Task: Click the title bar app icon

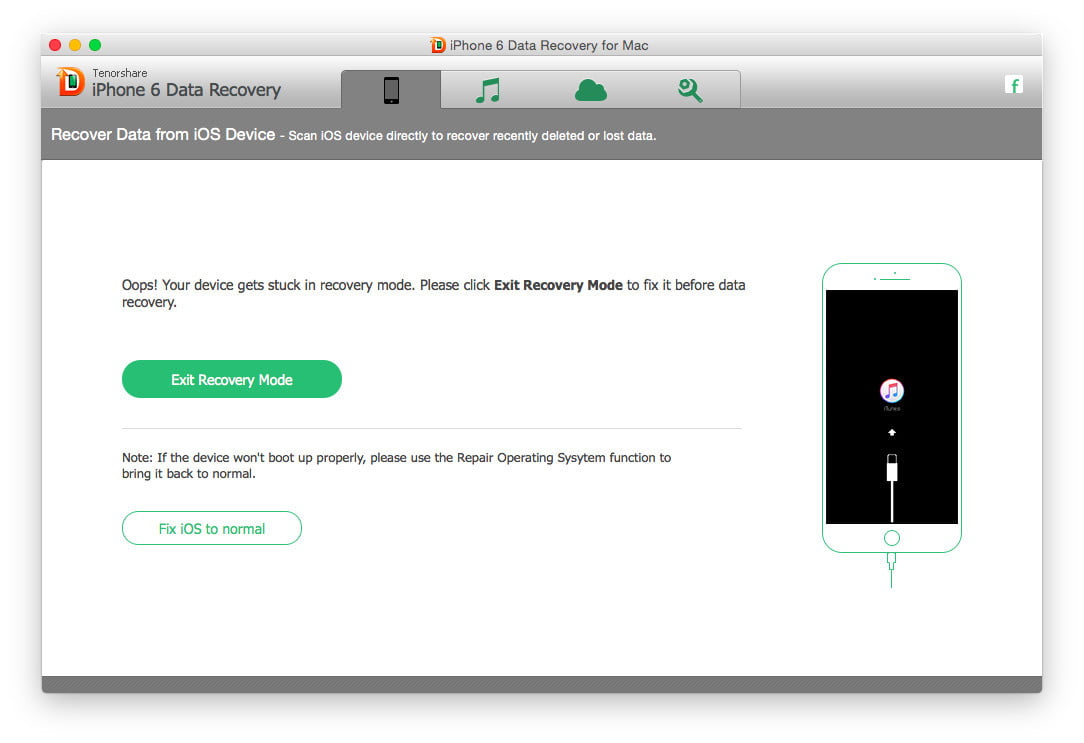Action: click(438, 45)
